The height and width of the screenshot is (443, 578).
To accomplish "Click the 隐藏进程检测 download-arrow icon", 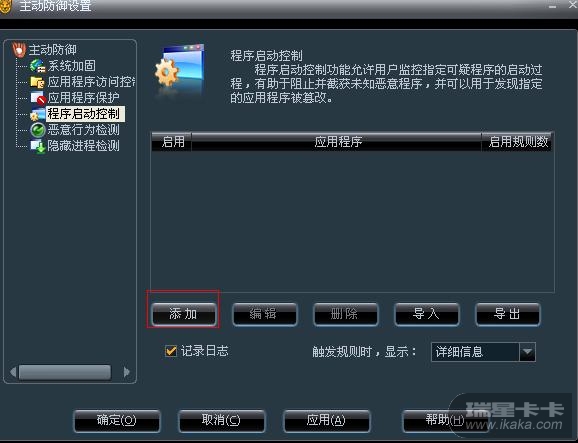I will 37,146.
